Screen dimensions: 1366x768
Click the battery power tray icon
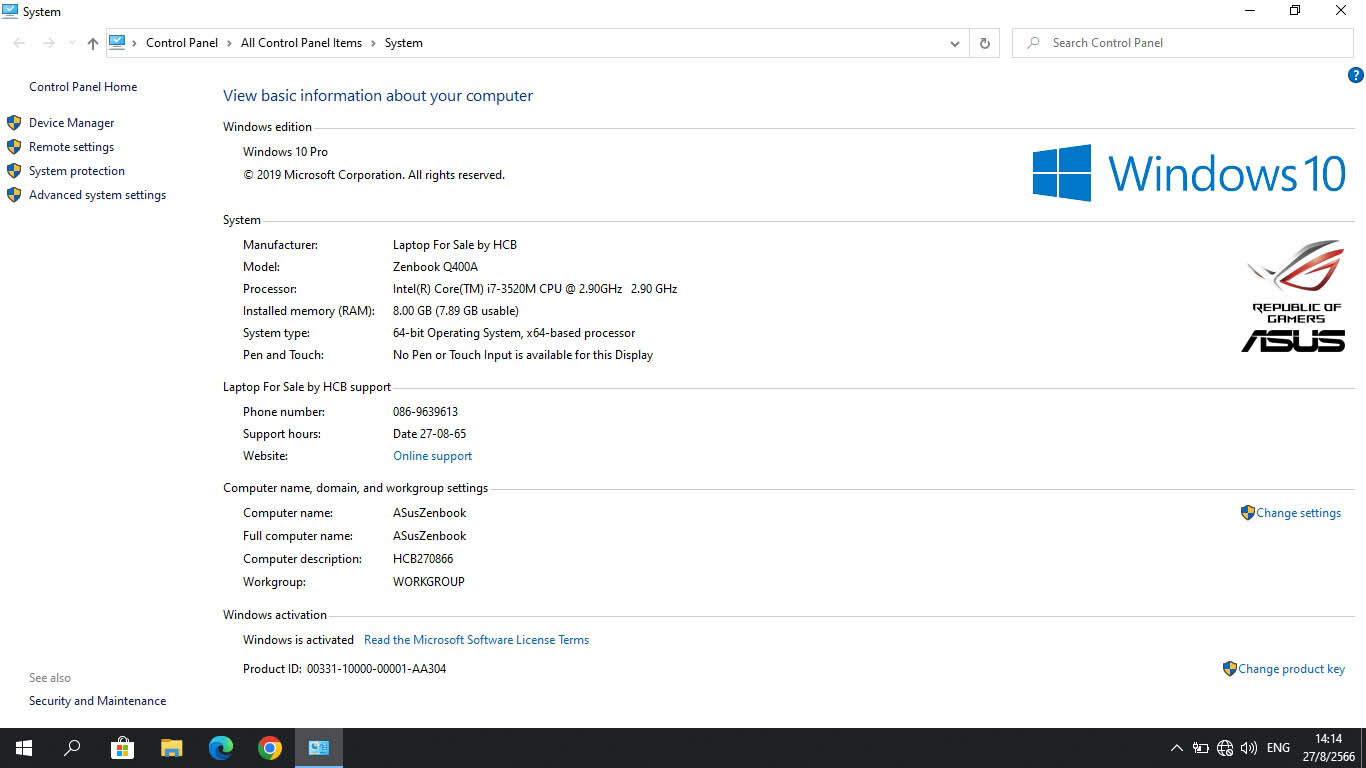[1201, 748]
